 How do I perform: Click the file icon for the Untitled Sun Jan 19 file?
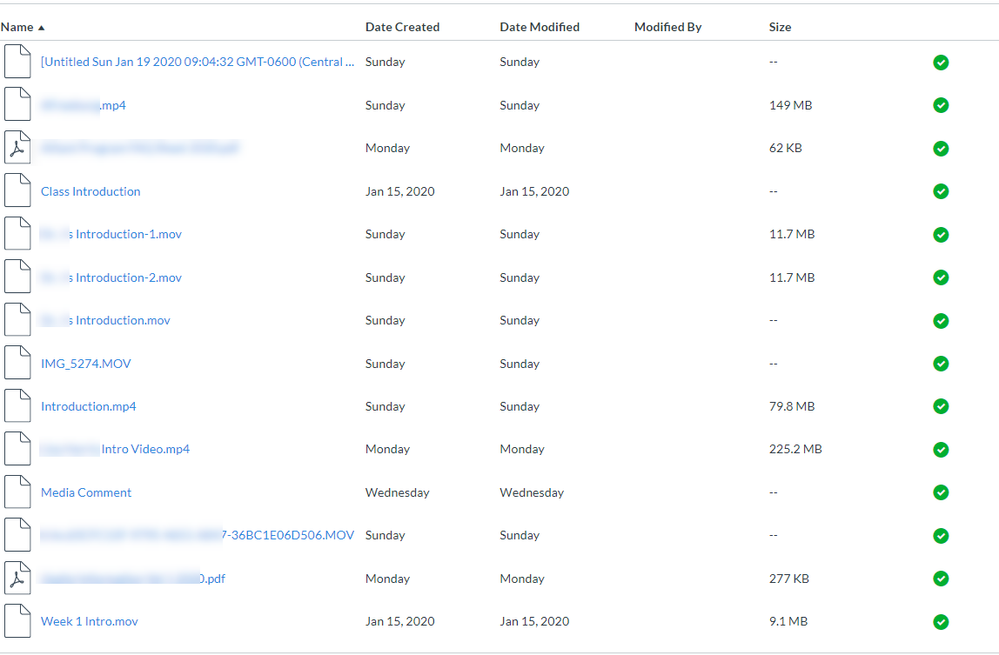[17, 62]
